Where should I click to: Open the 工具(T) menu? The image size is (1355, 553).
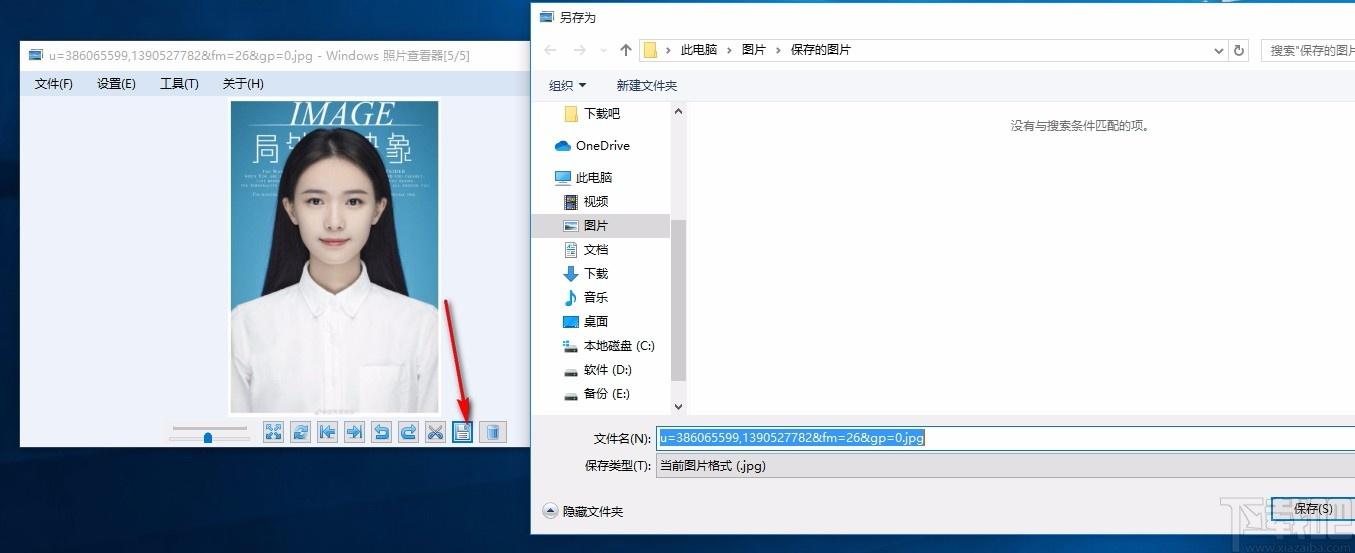click(179, 84)
